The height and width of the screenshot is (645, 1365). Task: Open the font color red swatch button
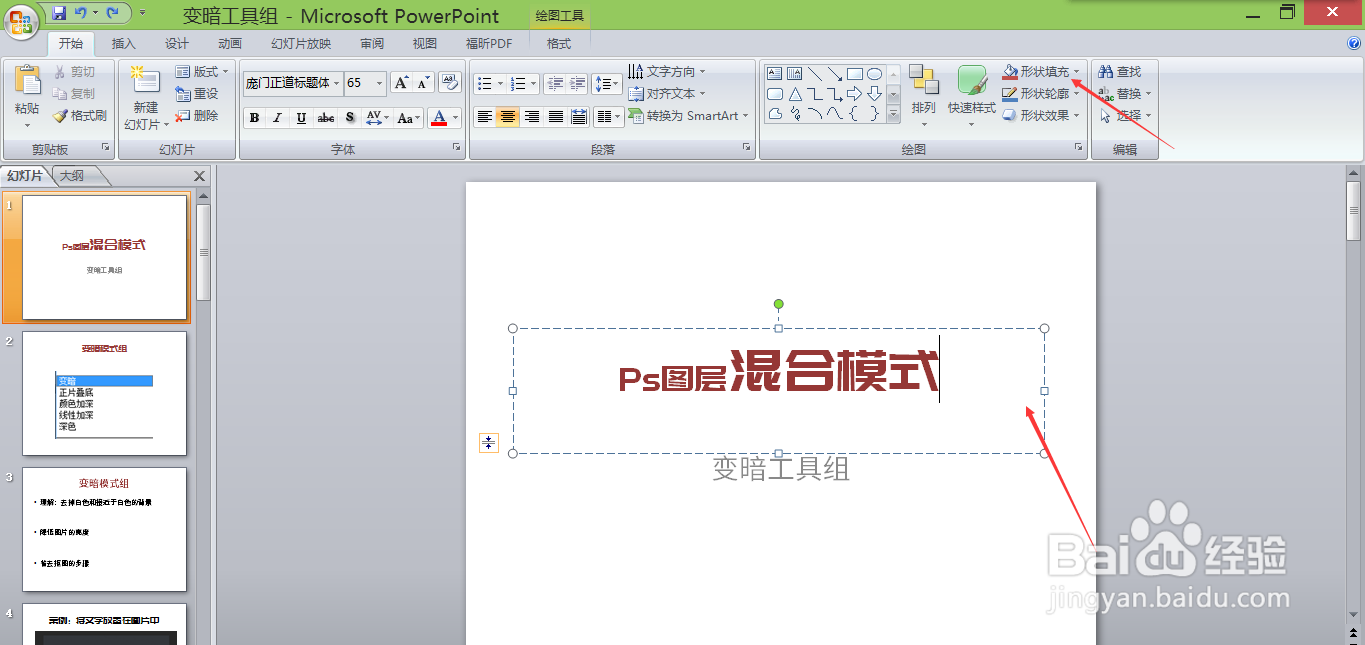pos(438,117)
